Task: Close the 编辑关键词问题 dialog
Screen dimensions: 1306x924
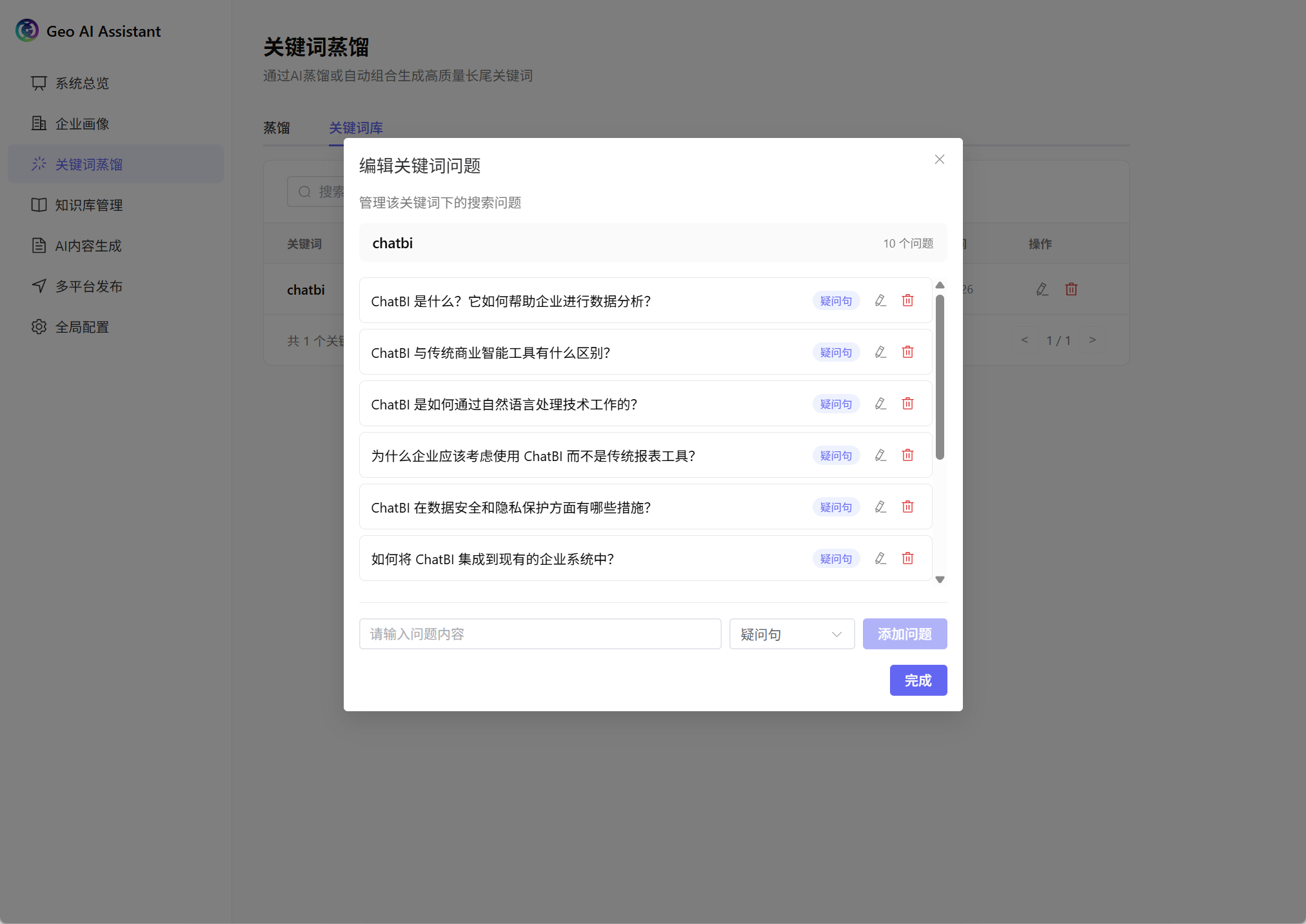Action: point(940,159)
